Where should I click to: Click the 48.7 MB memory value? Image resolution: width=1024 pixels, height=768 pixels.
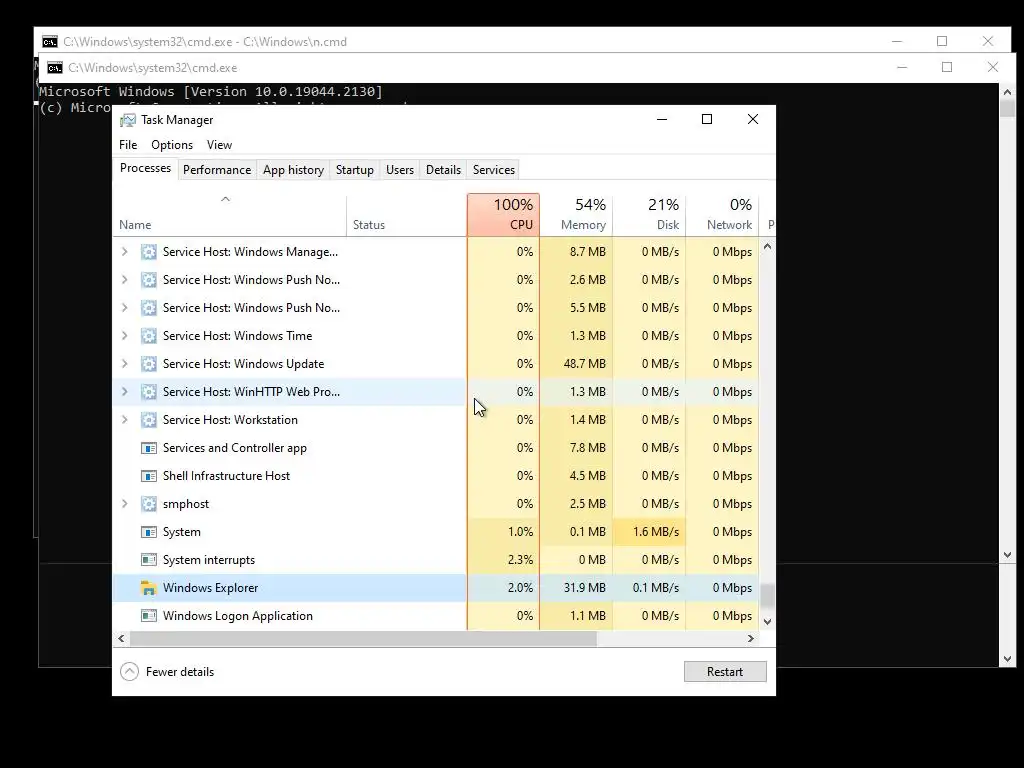click(584, 364)
